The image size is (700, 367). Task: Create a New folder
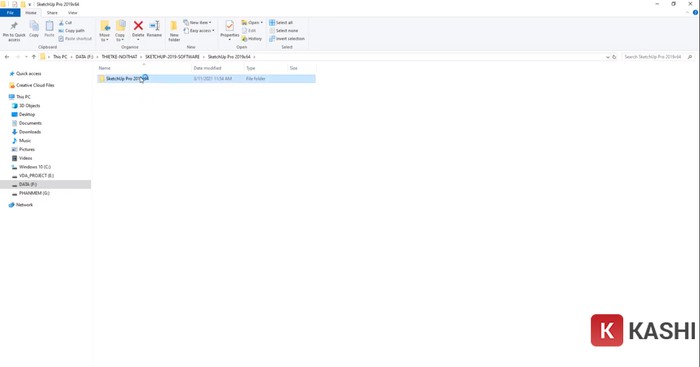tap(174, 31)
